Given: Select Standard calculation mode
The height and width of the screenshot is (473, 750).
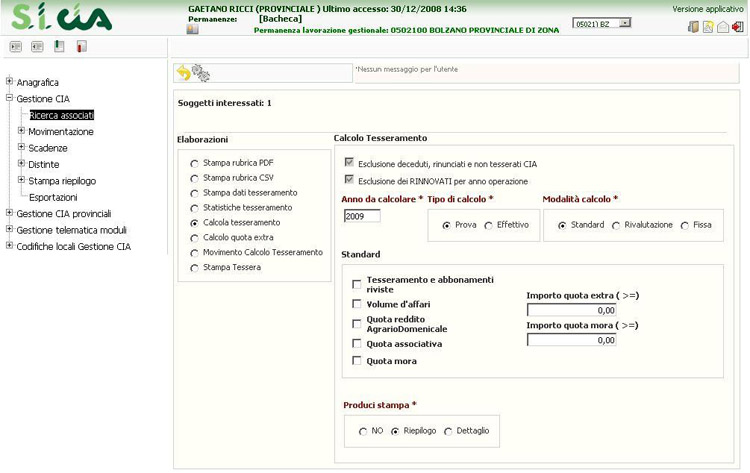Looking at the screenshot, I should pyautogui.click(x=562, y=225).
